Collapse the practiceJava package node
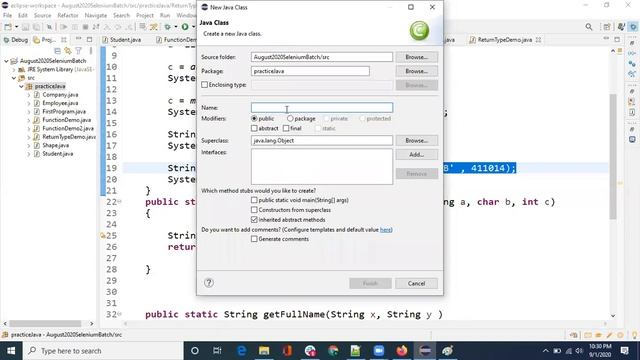The image size is (640, 360). coord(21,86)
